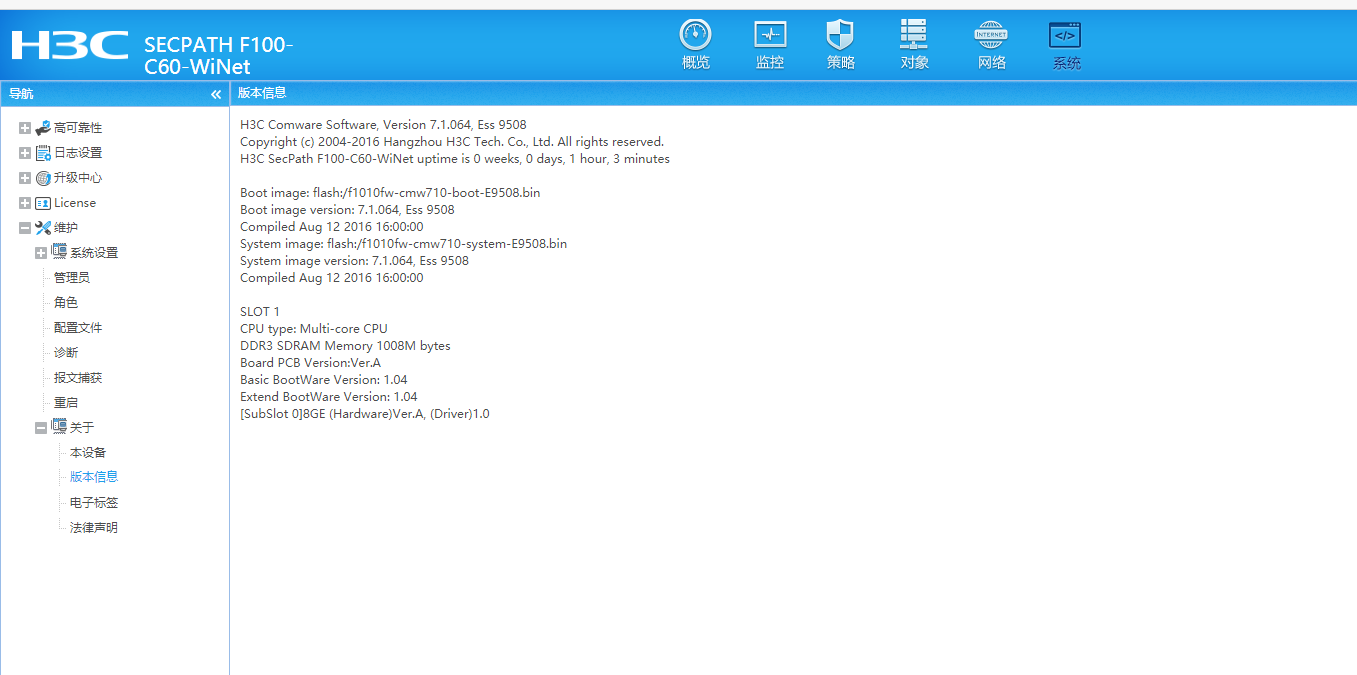Click the License card icon

pos(43,203)
